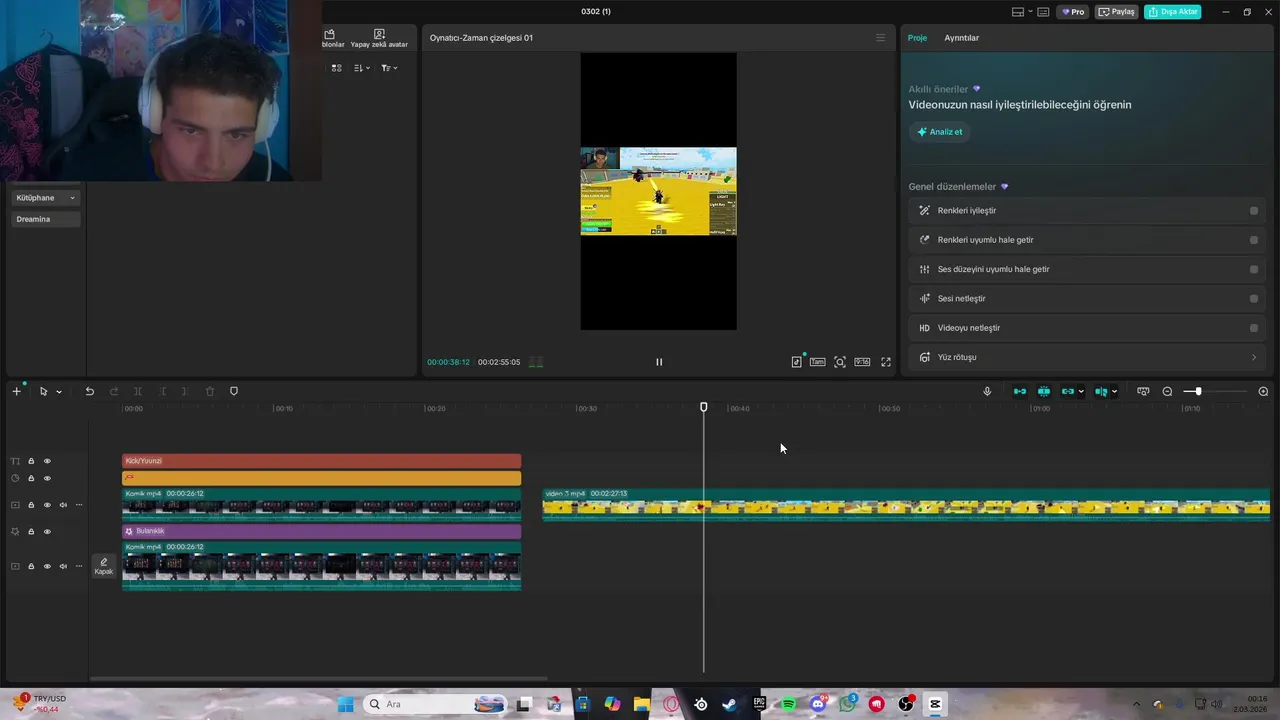This screenshot has height=720, width=1280.
Task: Click the Dışa Aktar export button
Action: click(1173, 12)
